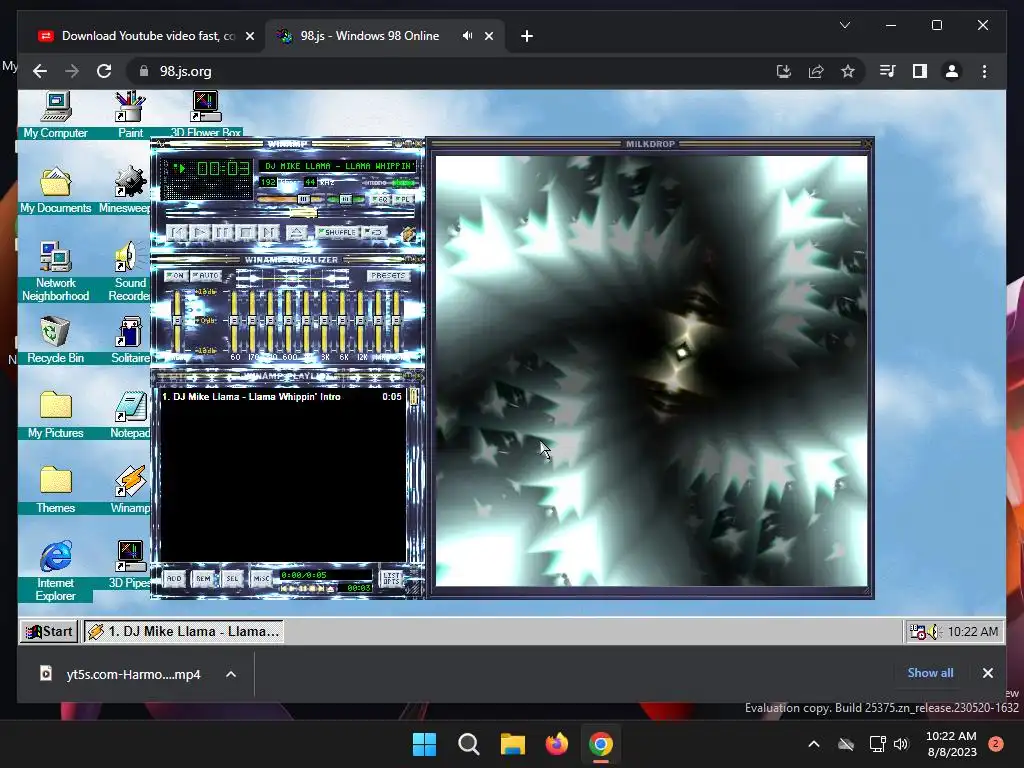Toggle equalizer AUTO button
Image resolution: width=1024 pixels, height=768 pixels.
click(207, 276)
